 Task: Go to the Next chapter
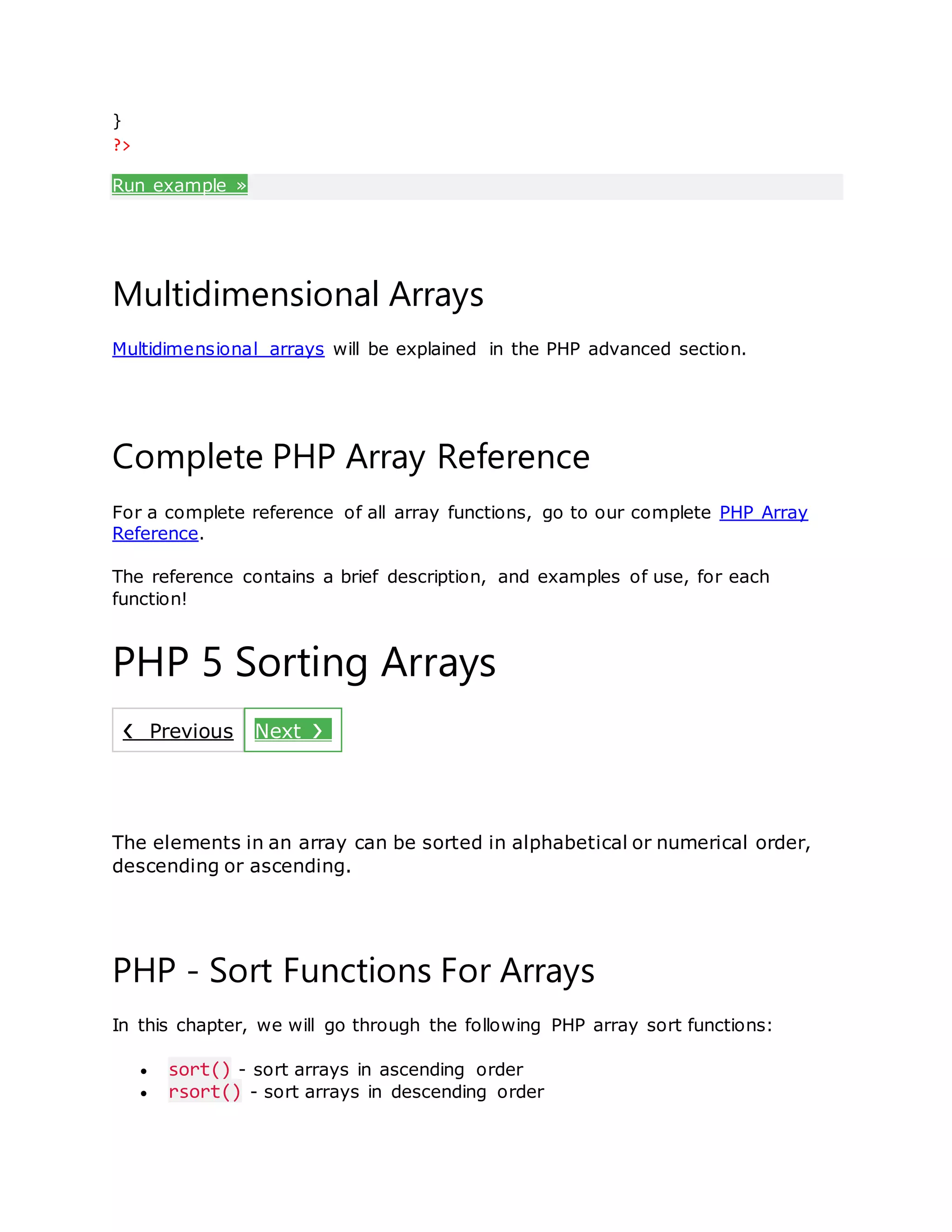pos(293,730)
